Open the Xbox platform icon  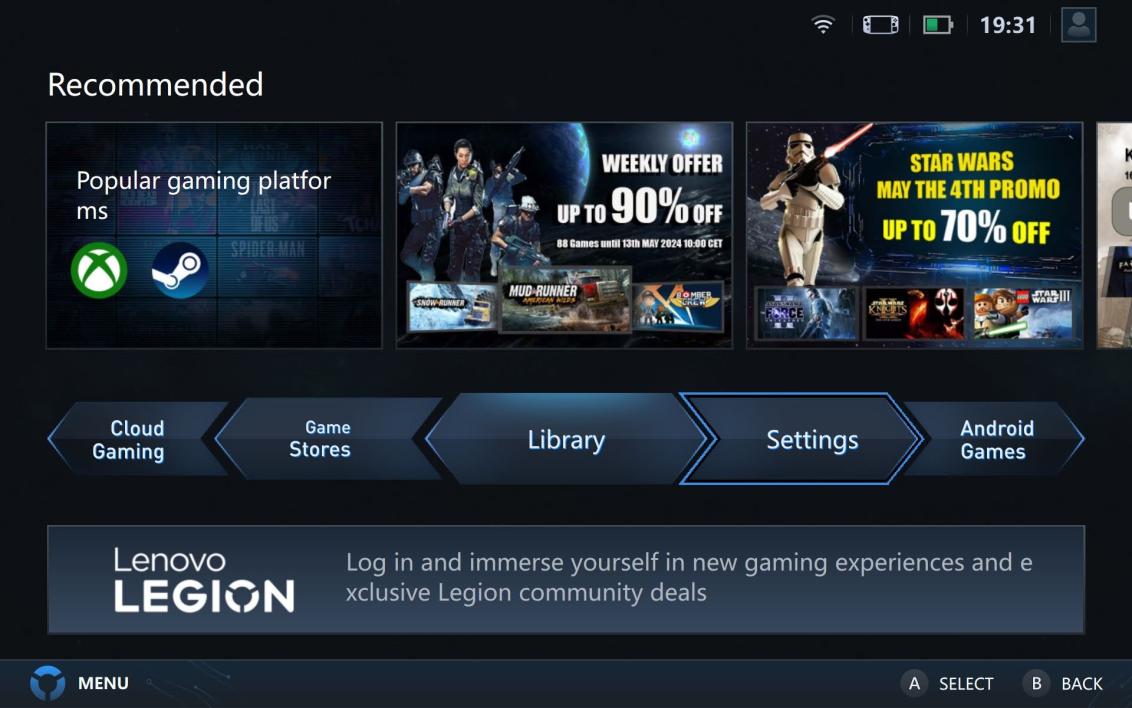99,270
